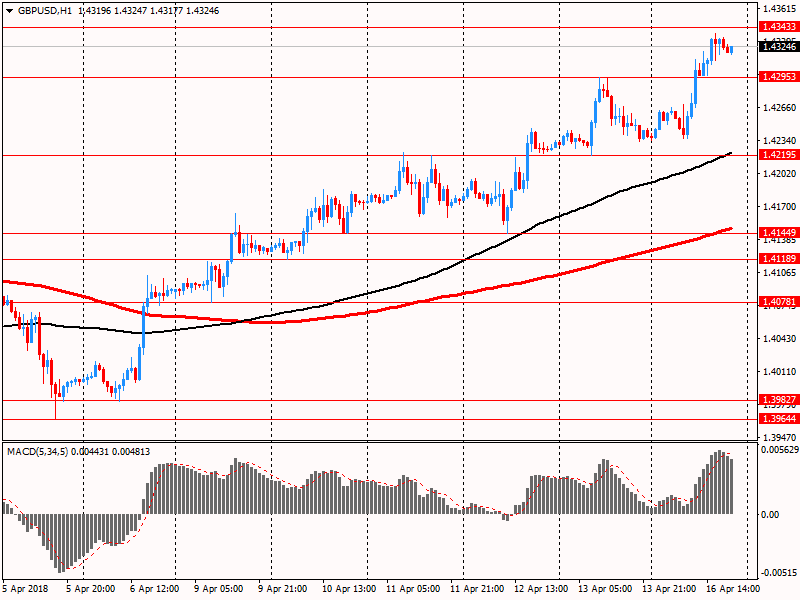Select the 1.41189 level label
Image resolution: width=800 pixels, height=600 pixels.
pyautogui.click(x=779, y=259)
